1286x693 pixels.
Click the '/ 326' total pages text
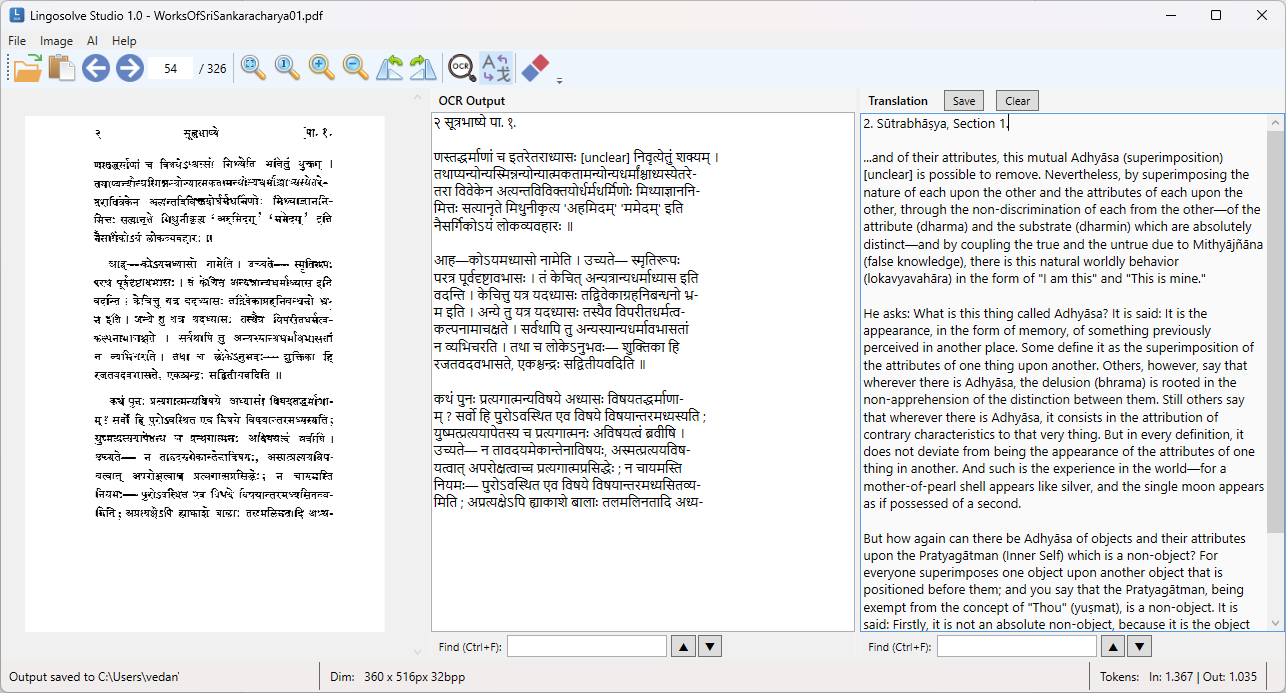point(213,69)
